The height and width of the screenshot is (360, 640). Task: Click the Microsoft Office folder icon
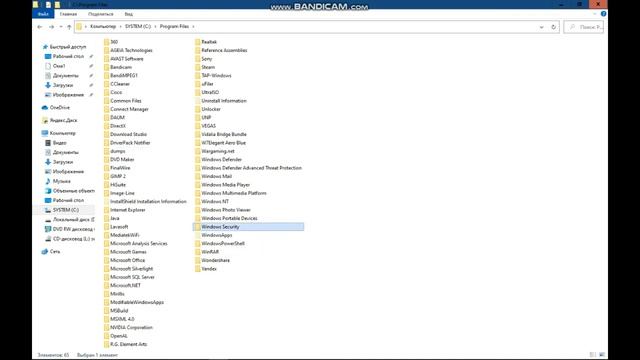tap(107, 260)
